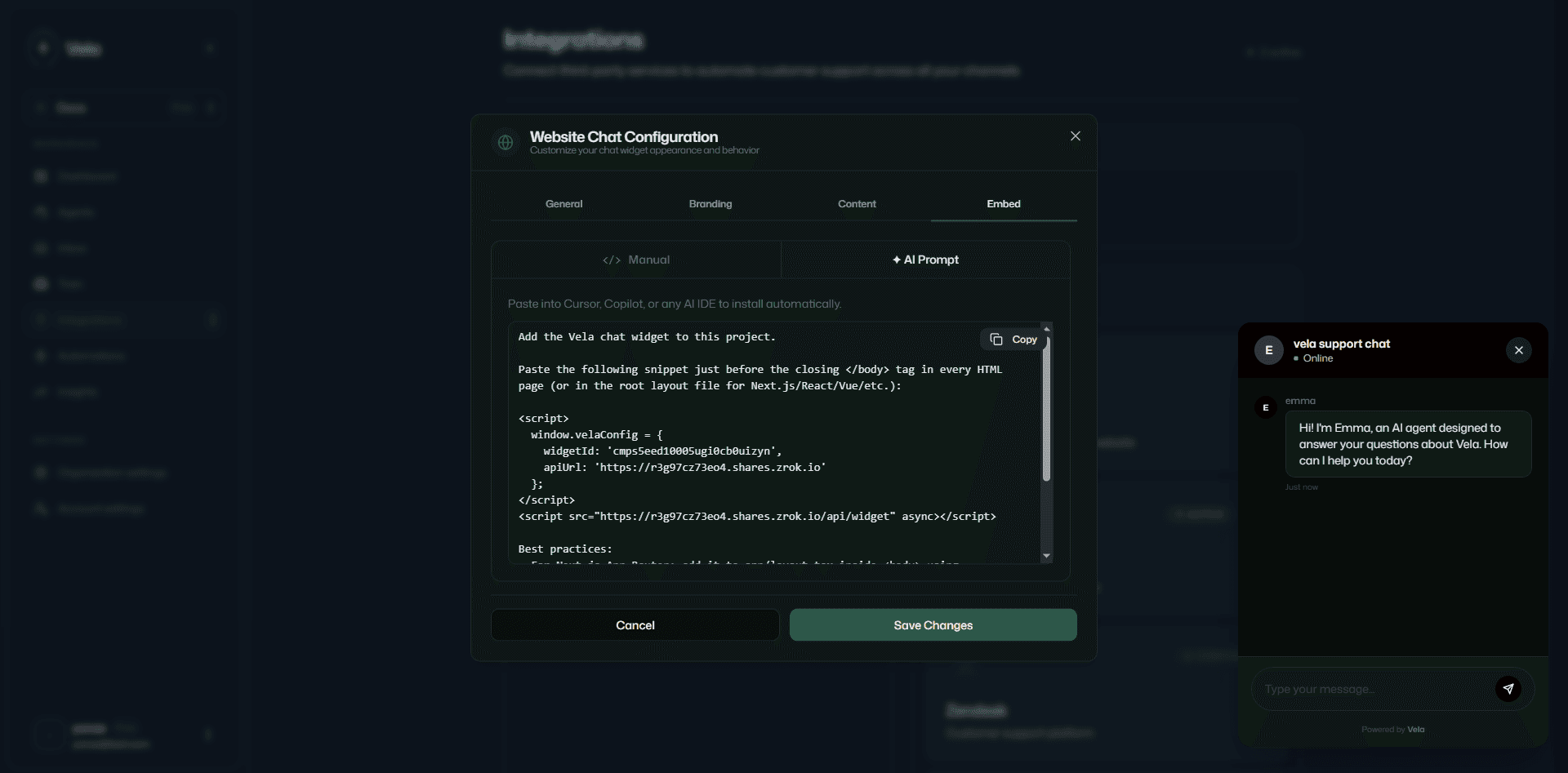Cancel the chat configuration changes
1568x773 pixels.
pos(635,625)
